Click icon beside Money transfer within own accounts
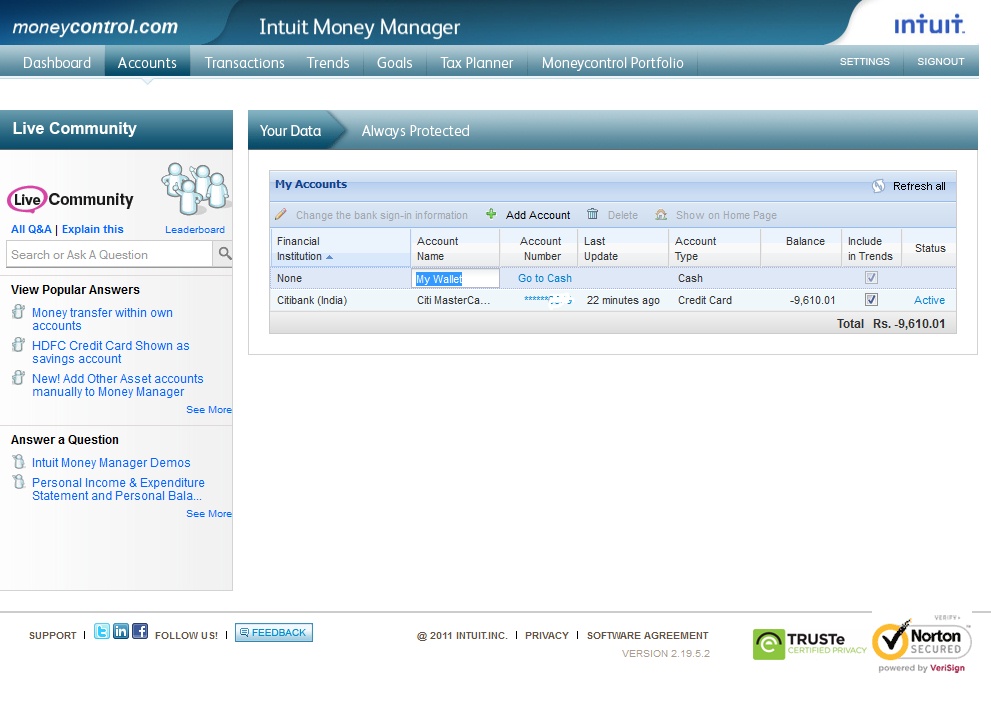Image resolution: width=991 pixels, height=713 pixels. 18,312
